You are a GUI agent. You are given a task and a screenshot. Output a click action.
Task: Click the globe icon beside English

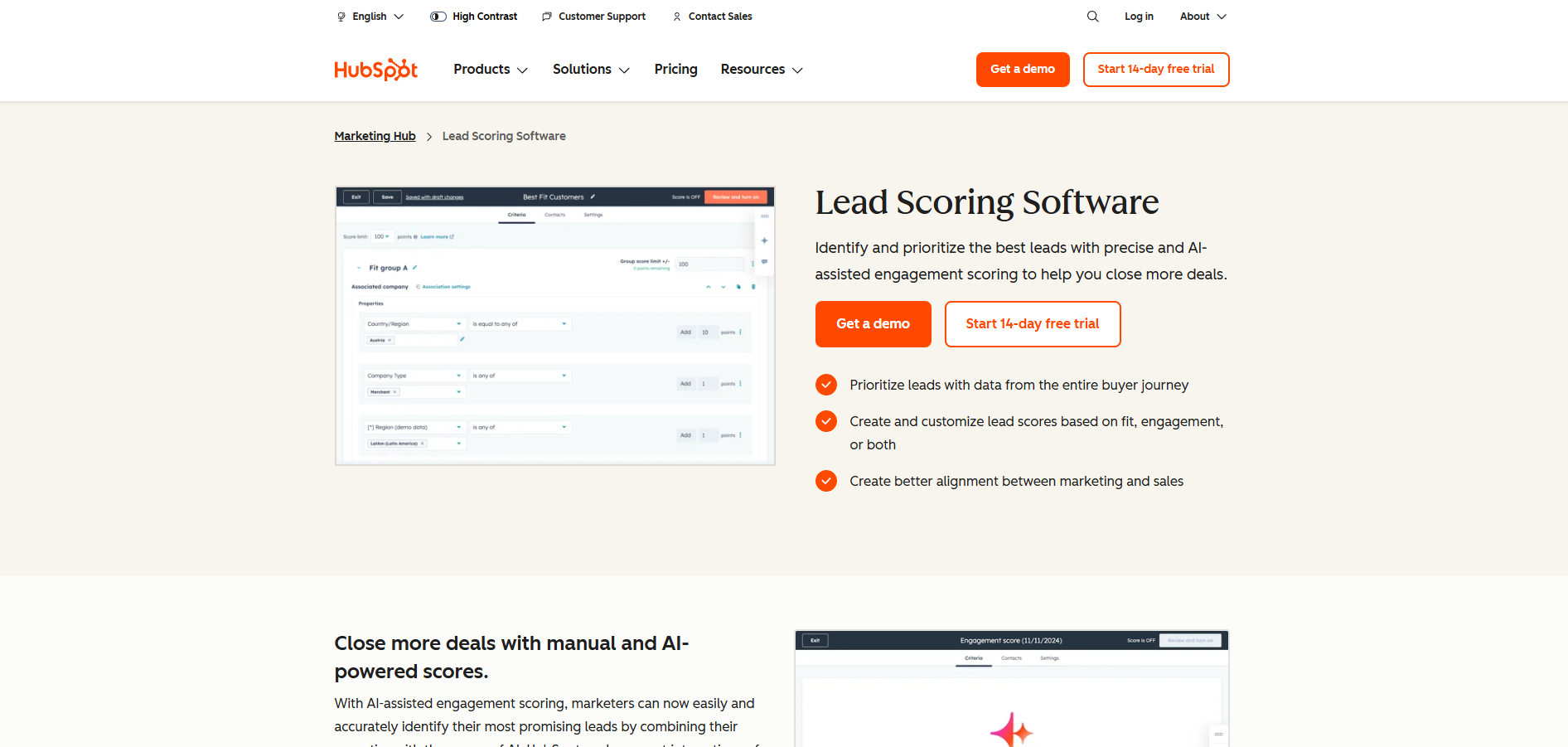tap(341, 17)
